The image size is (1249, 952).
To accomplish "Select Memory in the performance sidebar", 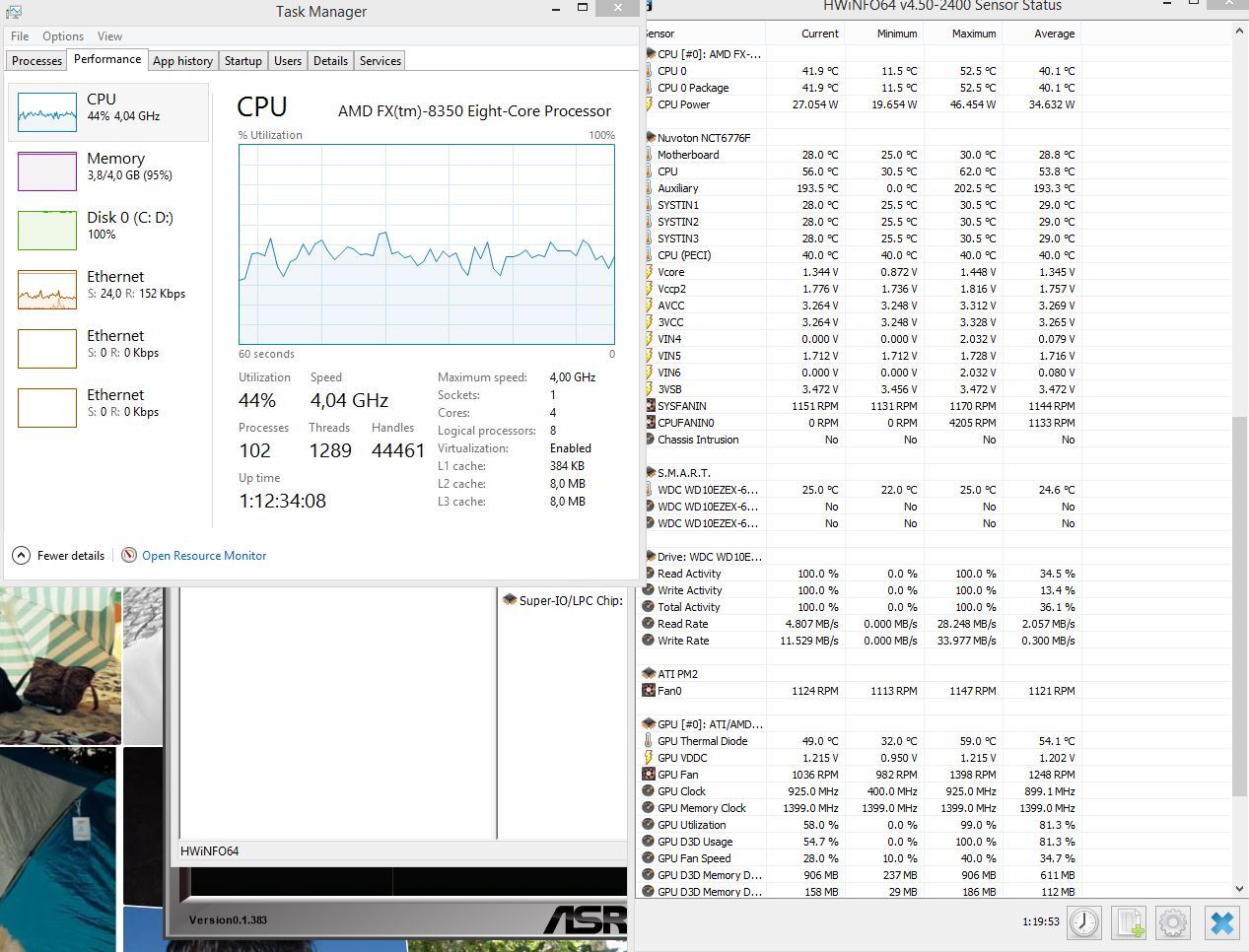I will coord(108,170).
